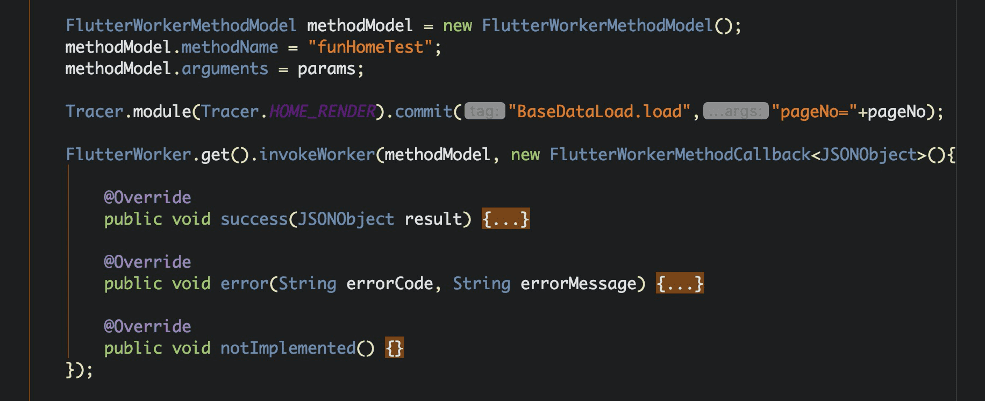The height and width of the screenshot is (402, 986).
Task: Click the Tracer.module method call
Action: 162,112
